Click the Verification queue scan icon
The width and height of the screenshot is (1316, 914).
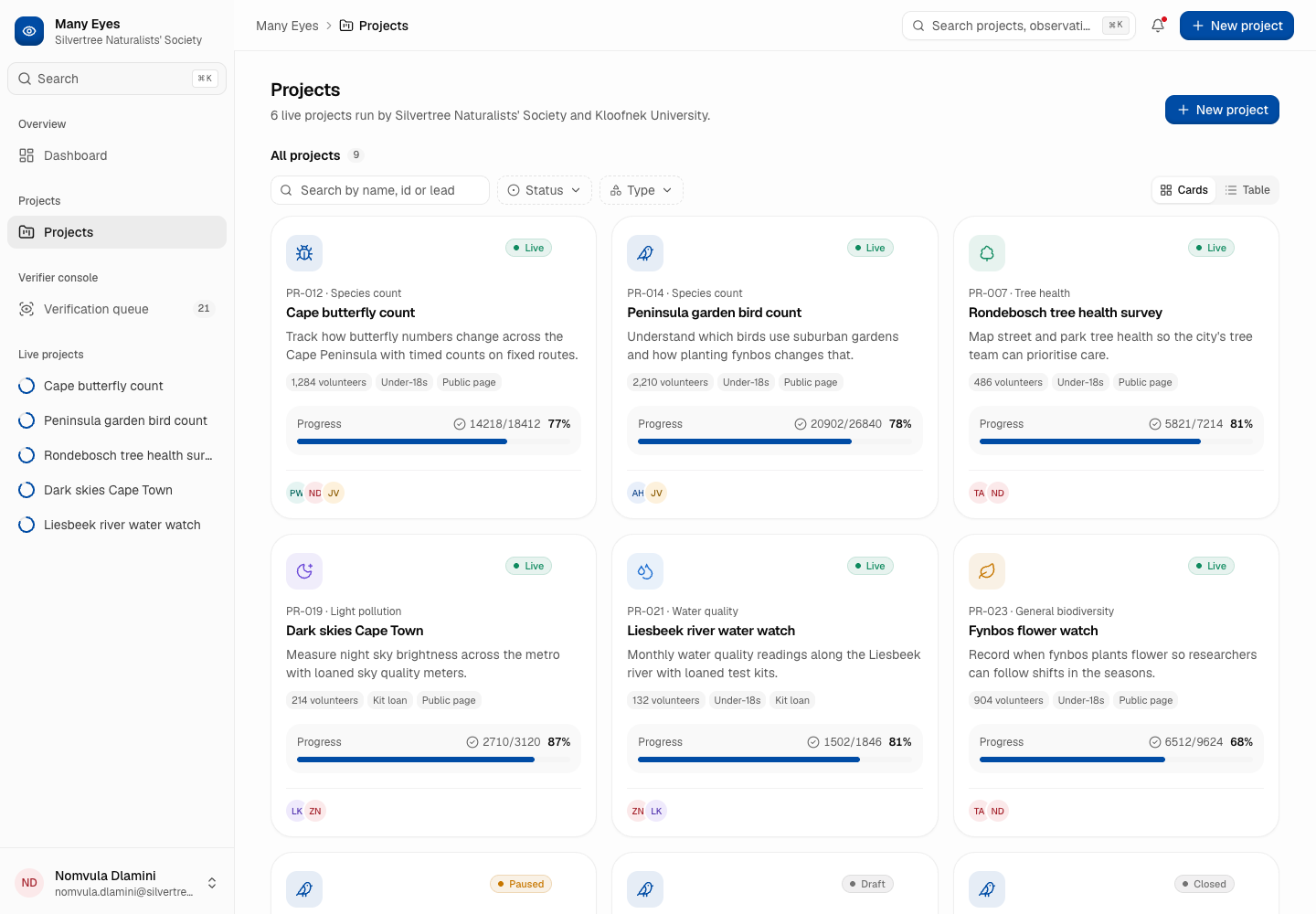[x=27, y=309]
